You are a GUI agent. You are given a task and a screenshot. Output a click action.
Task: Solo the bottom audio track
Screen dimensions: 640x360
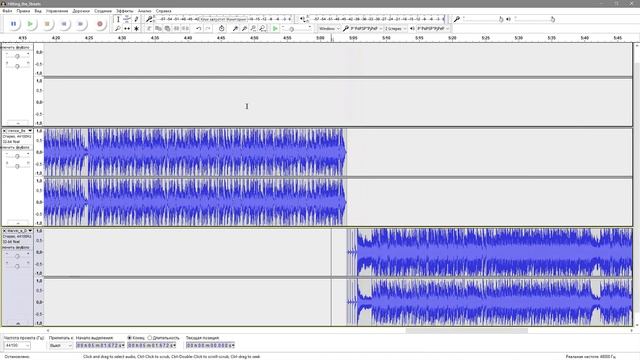(x=24, y=247)
